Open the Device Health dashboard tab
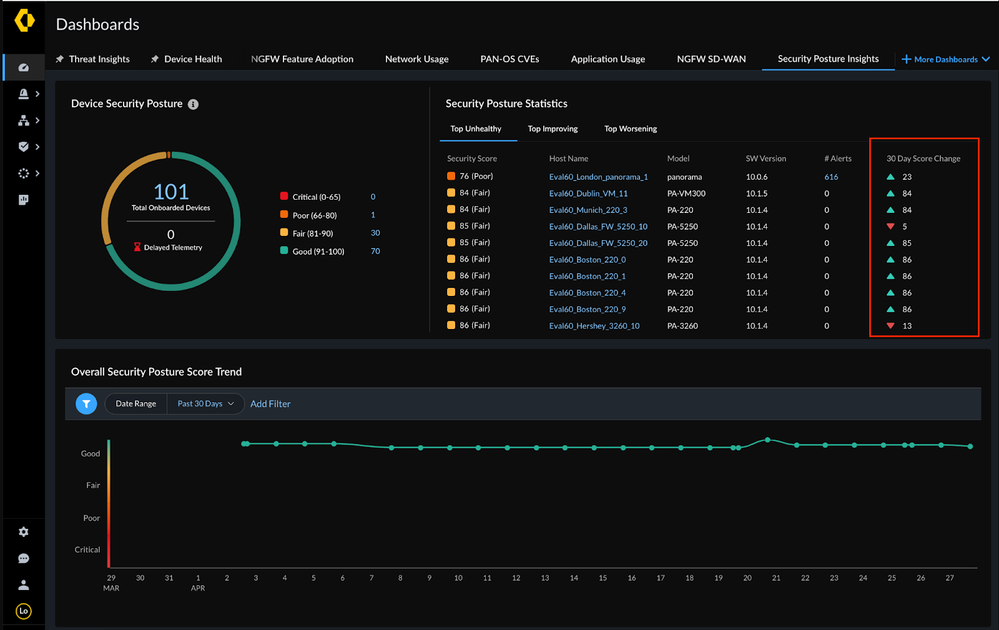The image size is (999, 630). [193, 59]
